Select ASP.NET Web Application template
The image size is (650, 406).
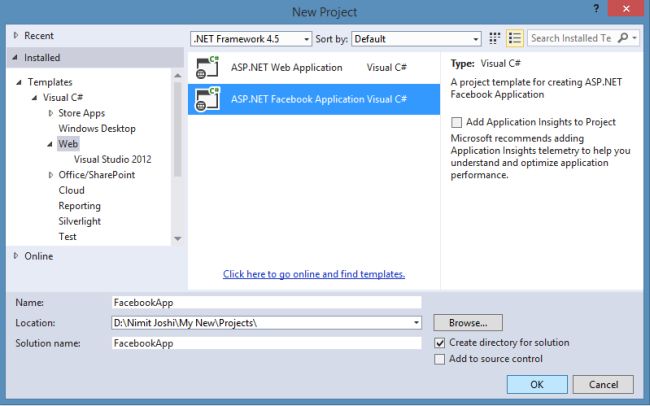coord(314,68)
